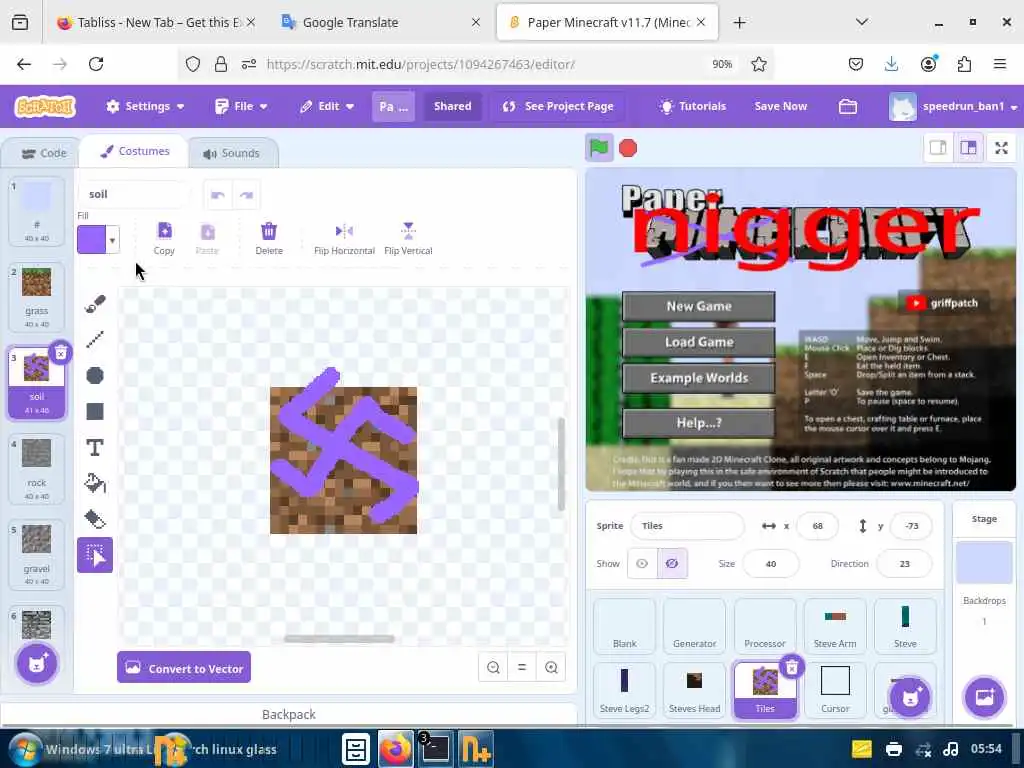The height and width of the screenshot is (768, 1024).
Task: Open Tutorials
Action: [692, 106]
